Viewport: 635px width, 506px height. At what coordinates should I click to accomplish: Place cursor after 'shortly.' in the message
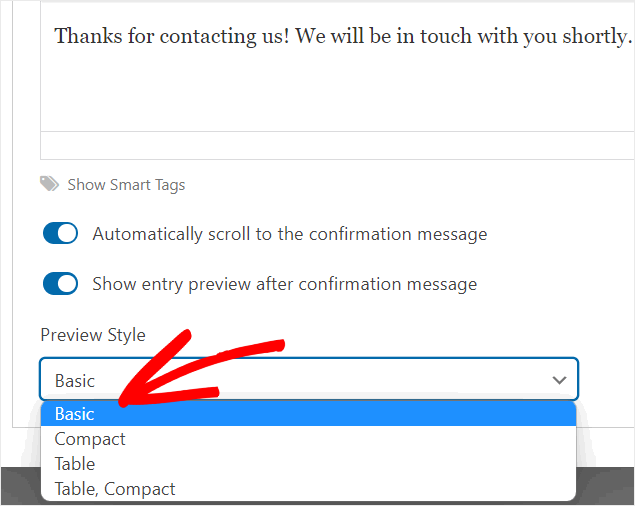coord(632,37)
